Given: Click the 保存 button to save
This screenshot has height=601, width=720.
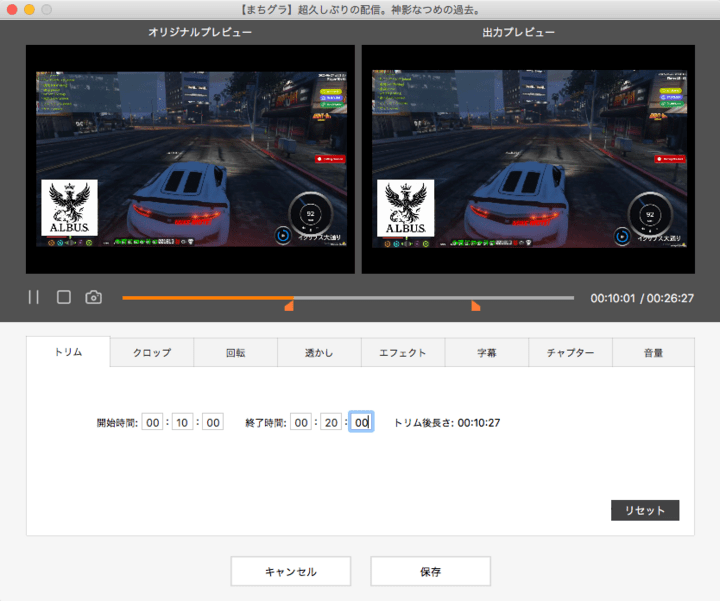Looking at the screenshot, I should click(x=431, y=572).
